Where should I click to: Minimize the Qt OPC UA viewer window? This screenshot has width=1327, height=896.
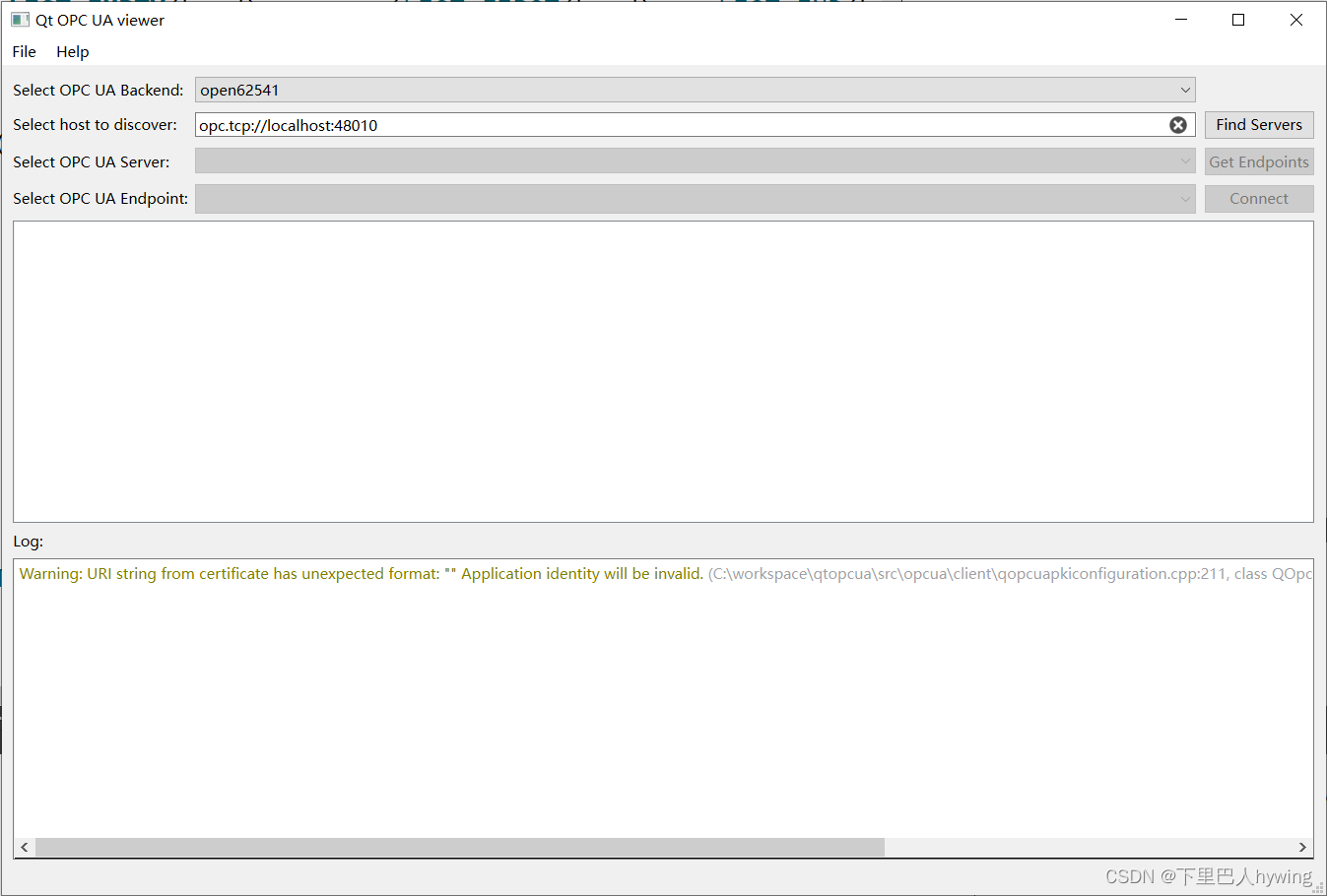pyautogui.click(x=1181, y=20)
